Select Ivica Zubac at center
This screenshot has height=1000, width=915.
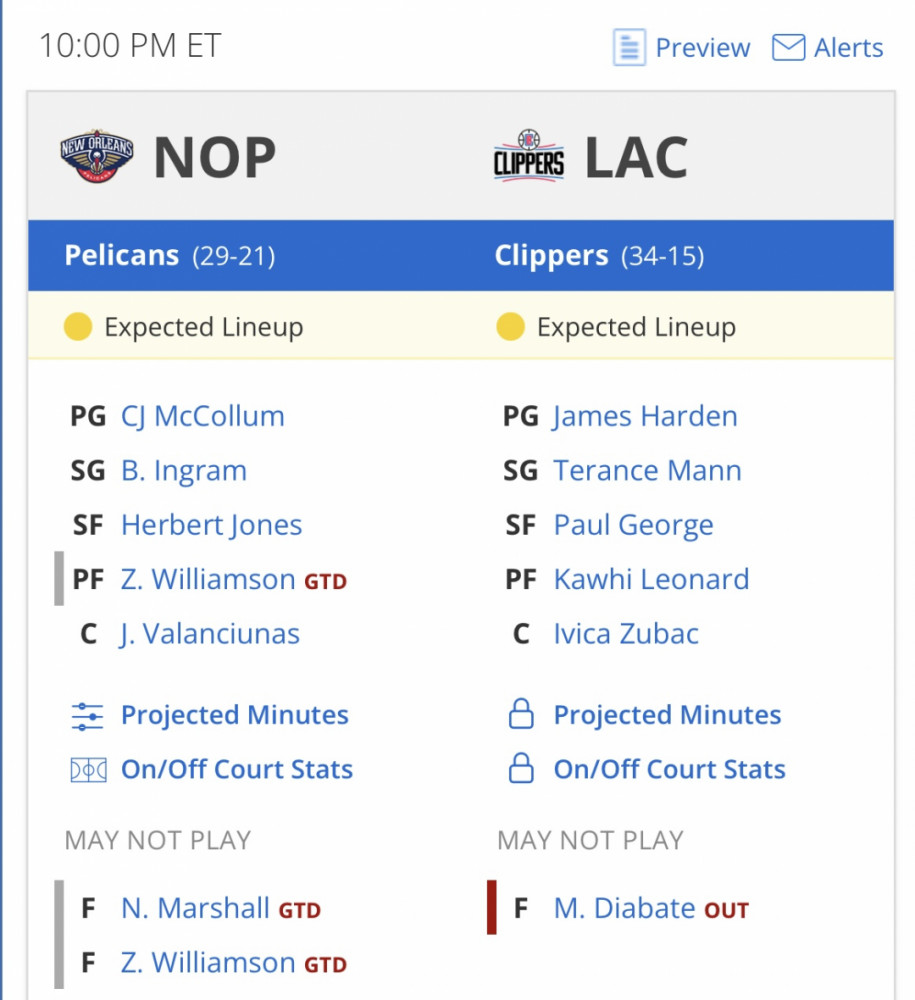tap(626, 634)
